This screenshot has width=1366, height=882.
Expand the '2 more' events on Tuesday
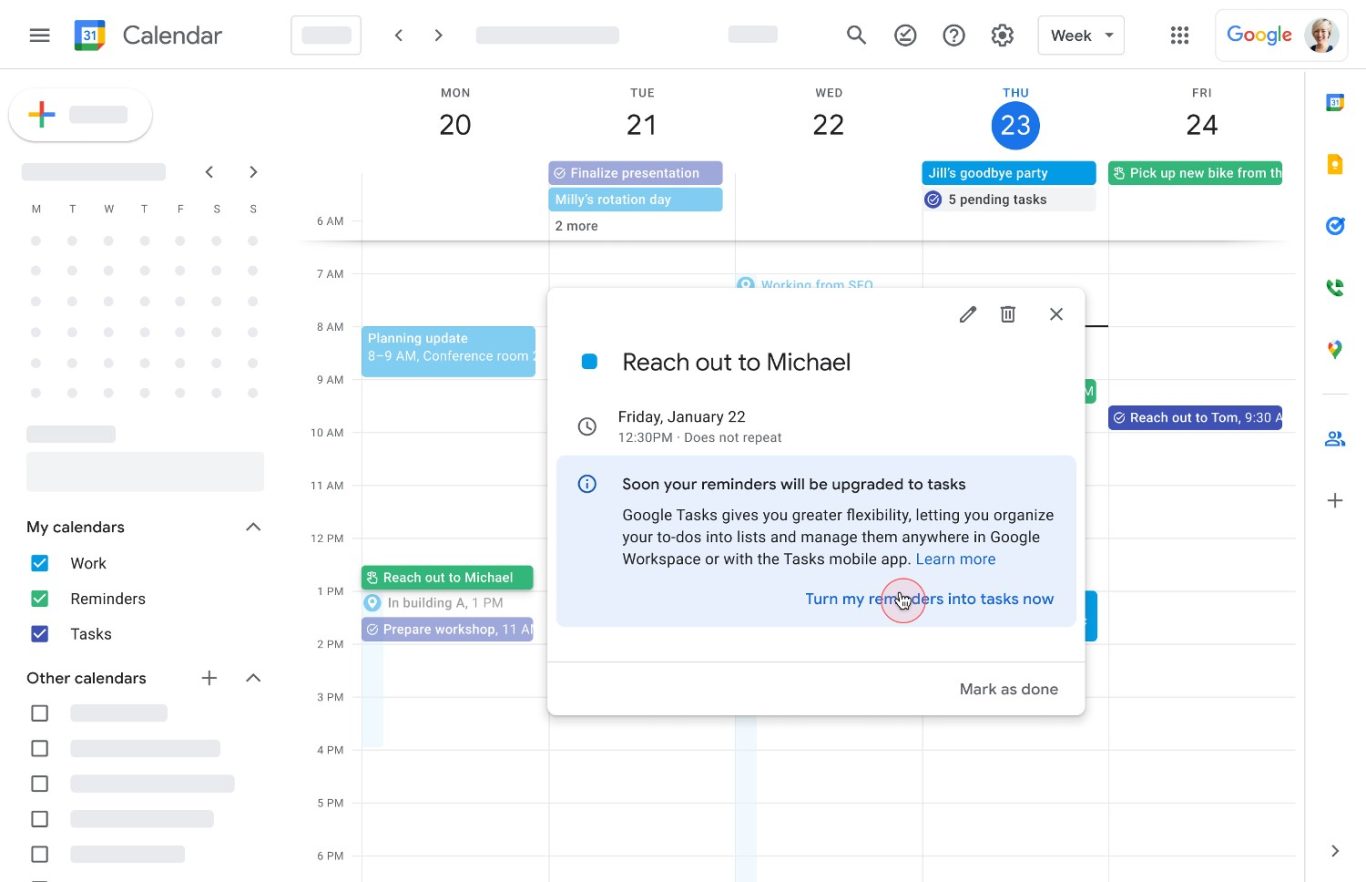tap(577, 226)
